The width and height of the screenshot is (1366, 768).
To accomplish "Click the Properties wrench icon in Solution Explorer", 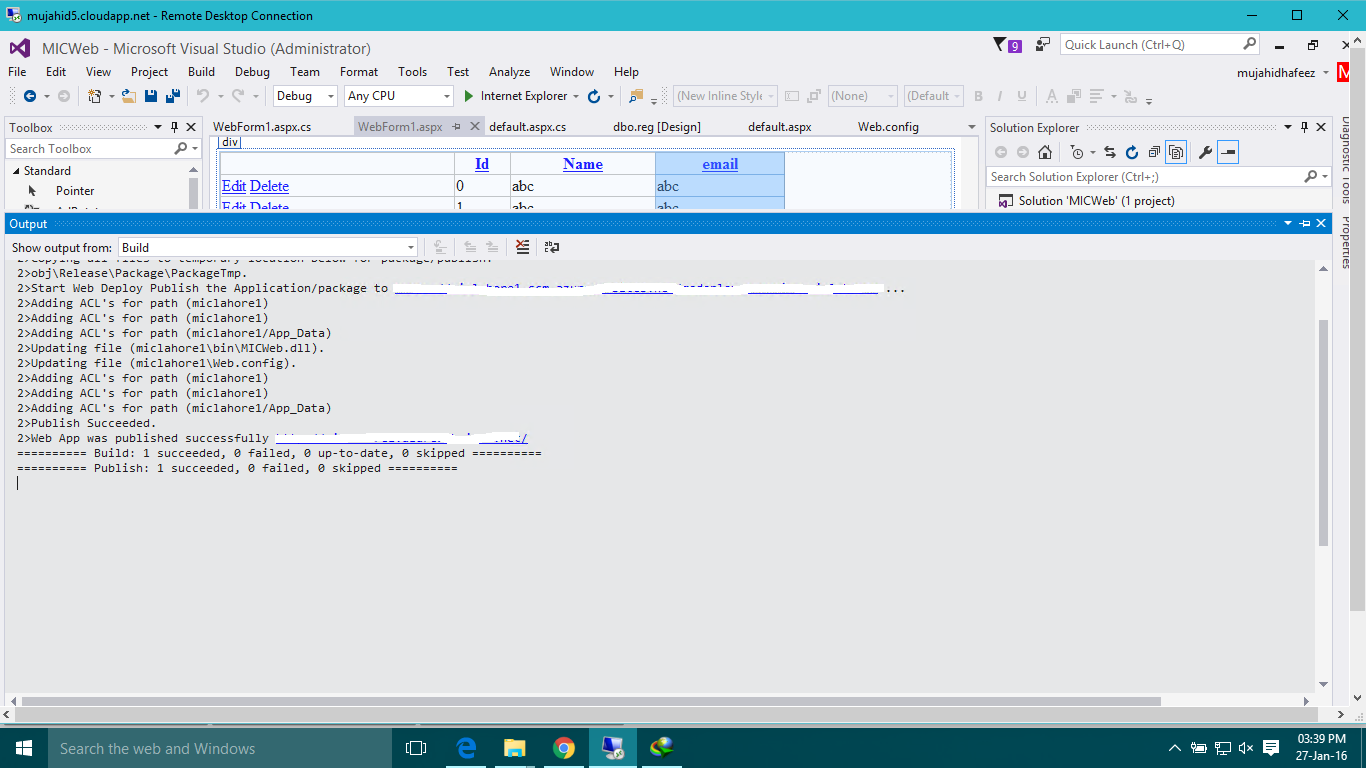I will [1206, 152].
